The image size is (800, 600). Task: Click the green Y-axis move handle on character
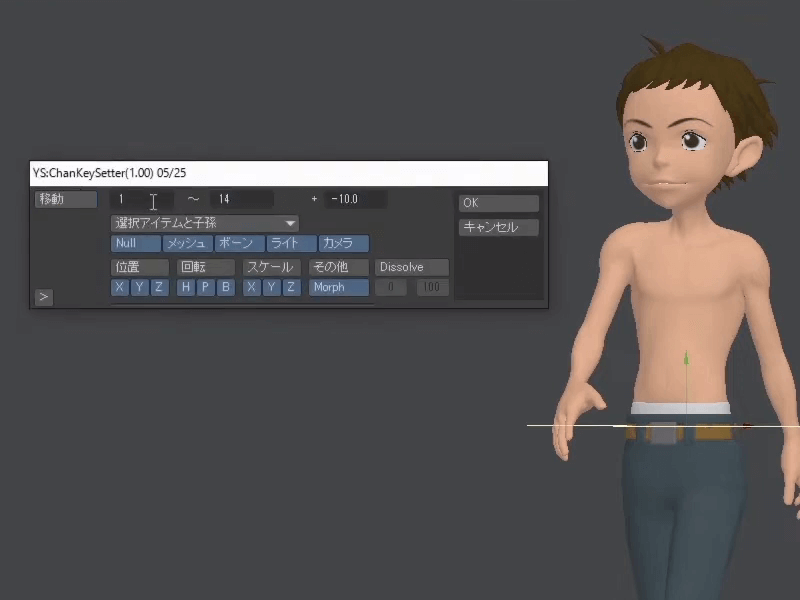pyautogui.click(x=687, y=359)
